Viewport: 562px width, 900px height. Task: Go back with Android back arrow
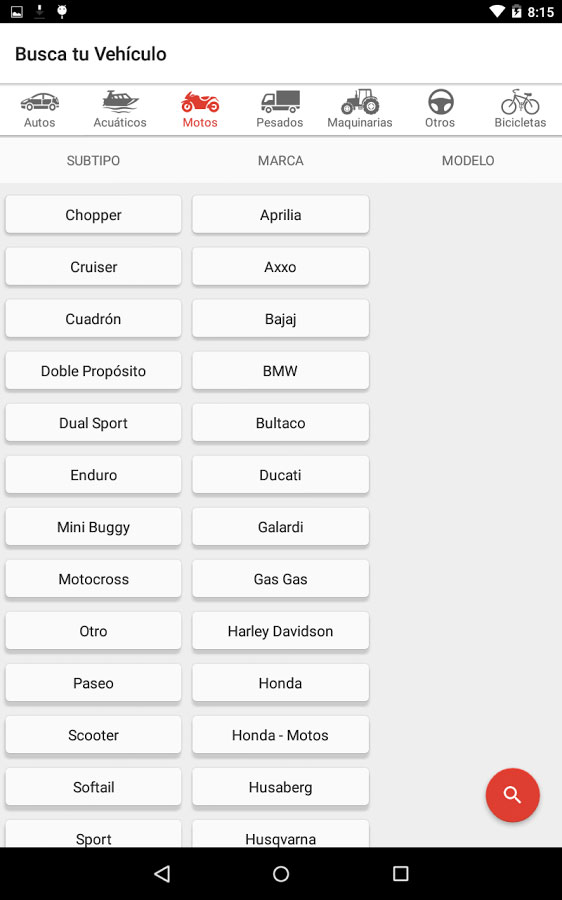point(162,874)
